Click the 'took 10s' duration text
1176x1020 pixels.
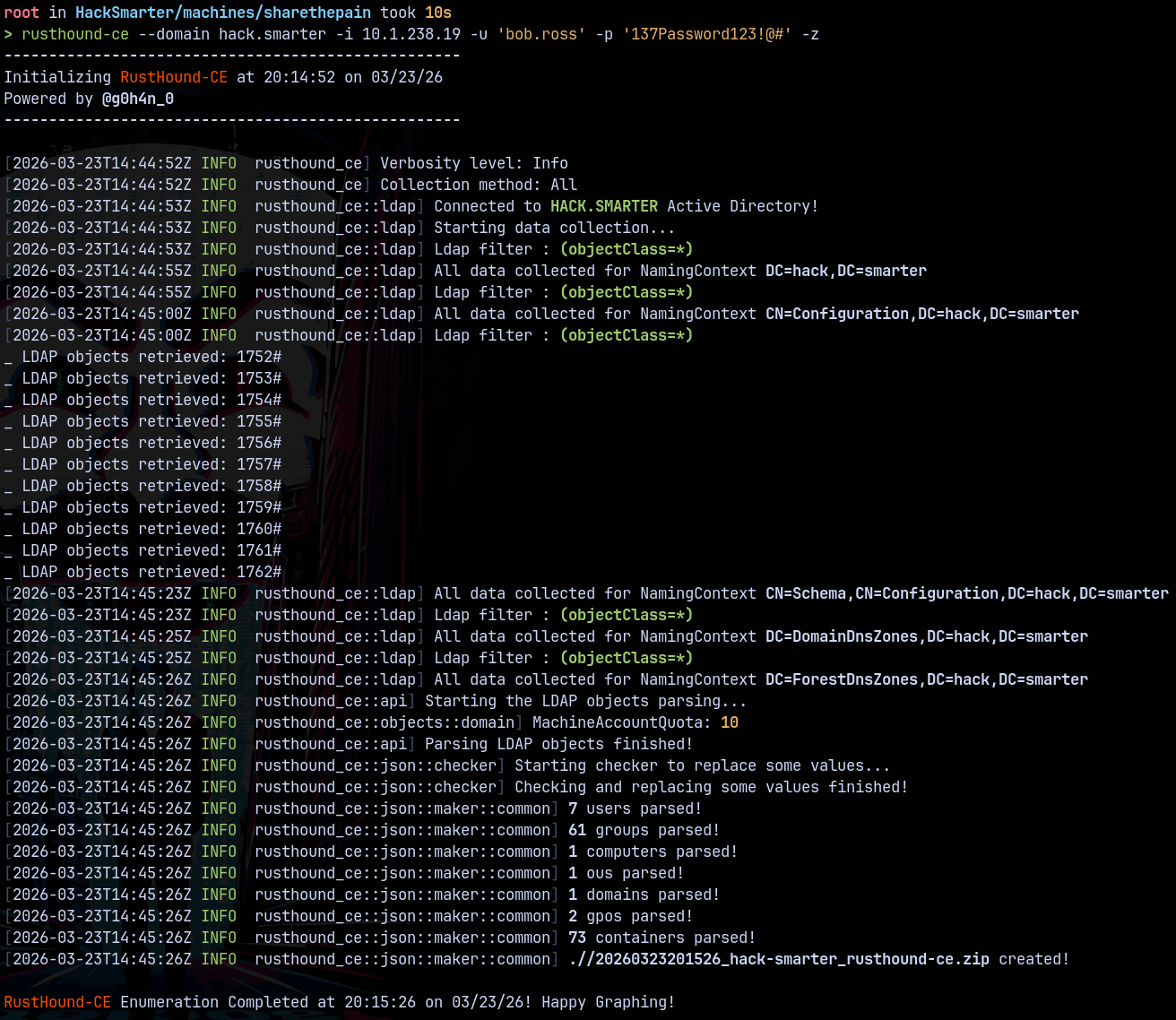(416, 13)
